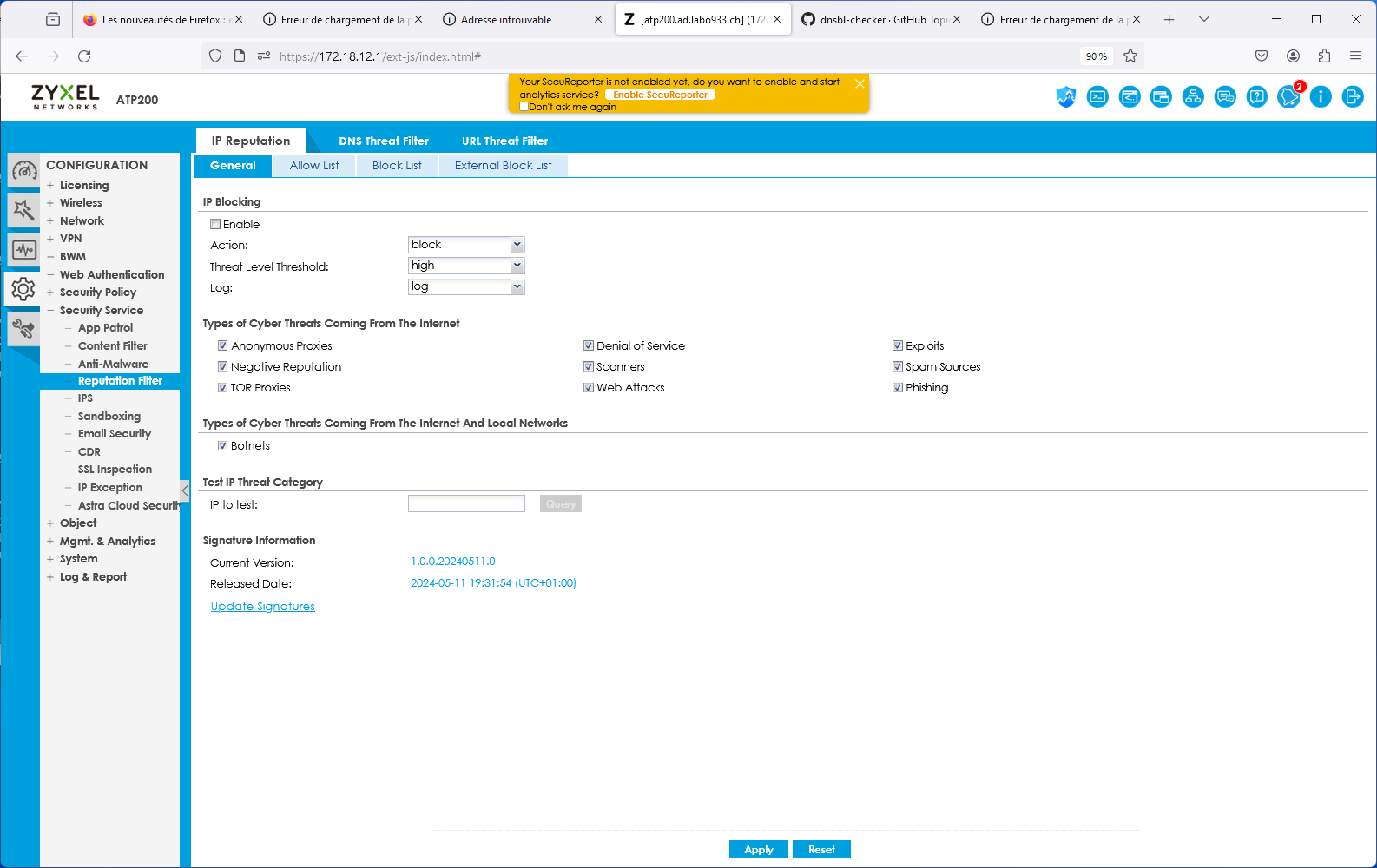This screenshot has height=868, width=1377.
Task: Click the Apply button
Action: click(758, 849)
